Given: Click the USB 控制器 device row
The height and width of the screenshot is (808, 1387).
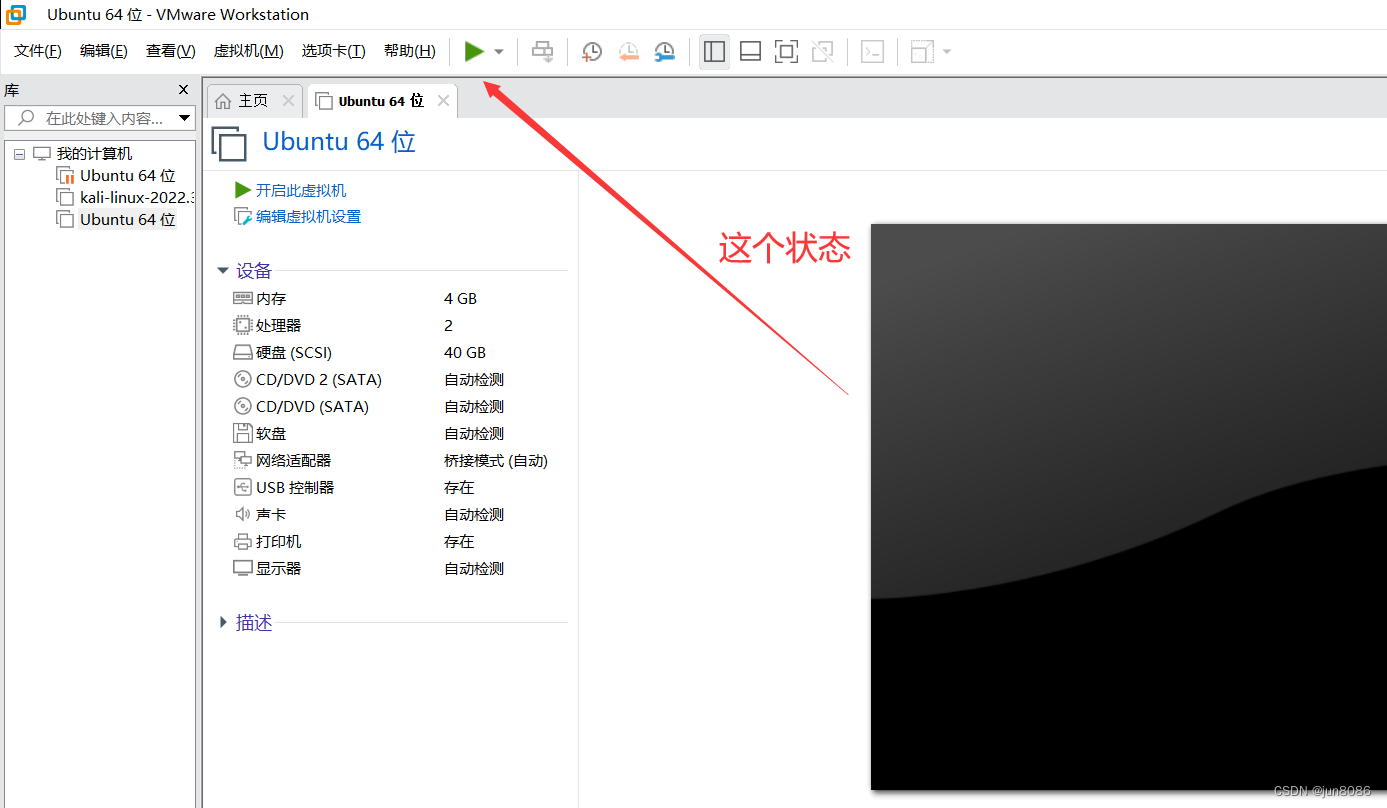Looking at the screenshot, I should 398,488.
